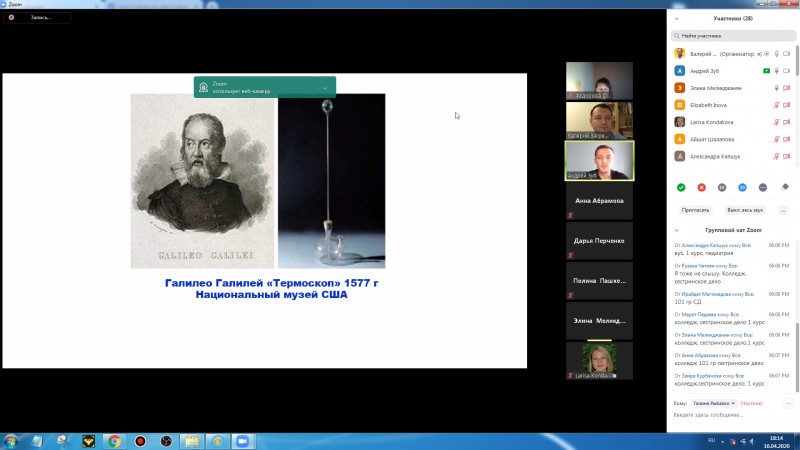Toggle microphone for Валерий organizer
Screen dimensions: 800x450
click(x=777, y=54)
